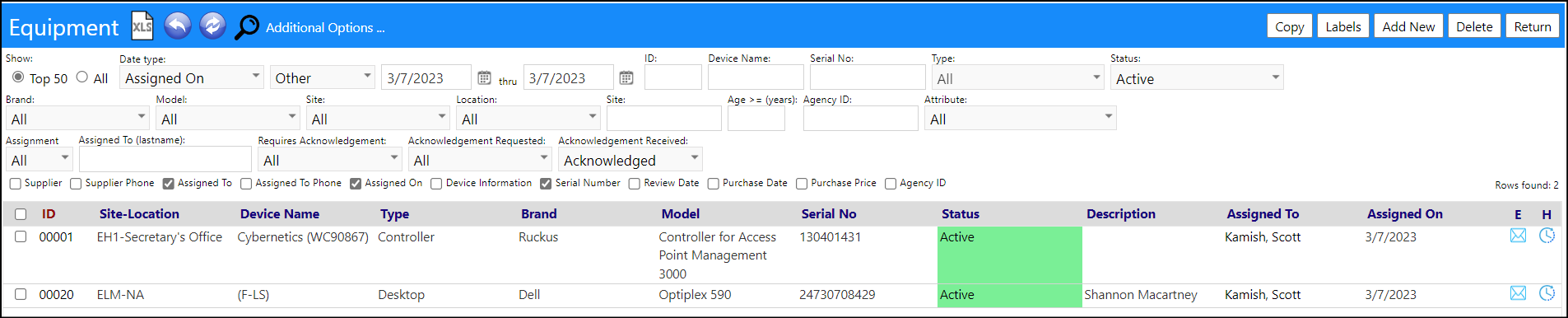Open the Date type dropdown showing Assigned On
The width and height of the screenshot is (1568, 318).
pos(192,77)
